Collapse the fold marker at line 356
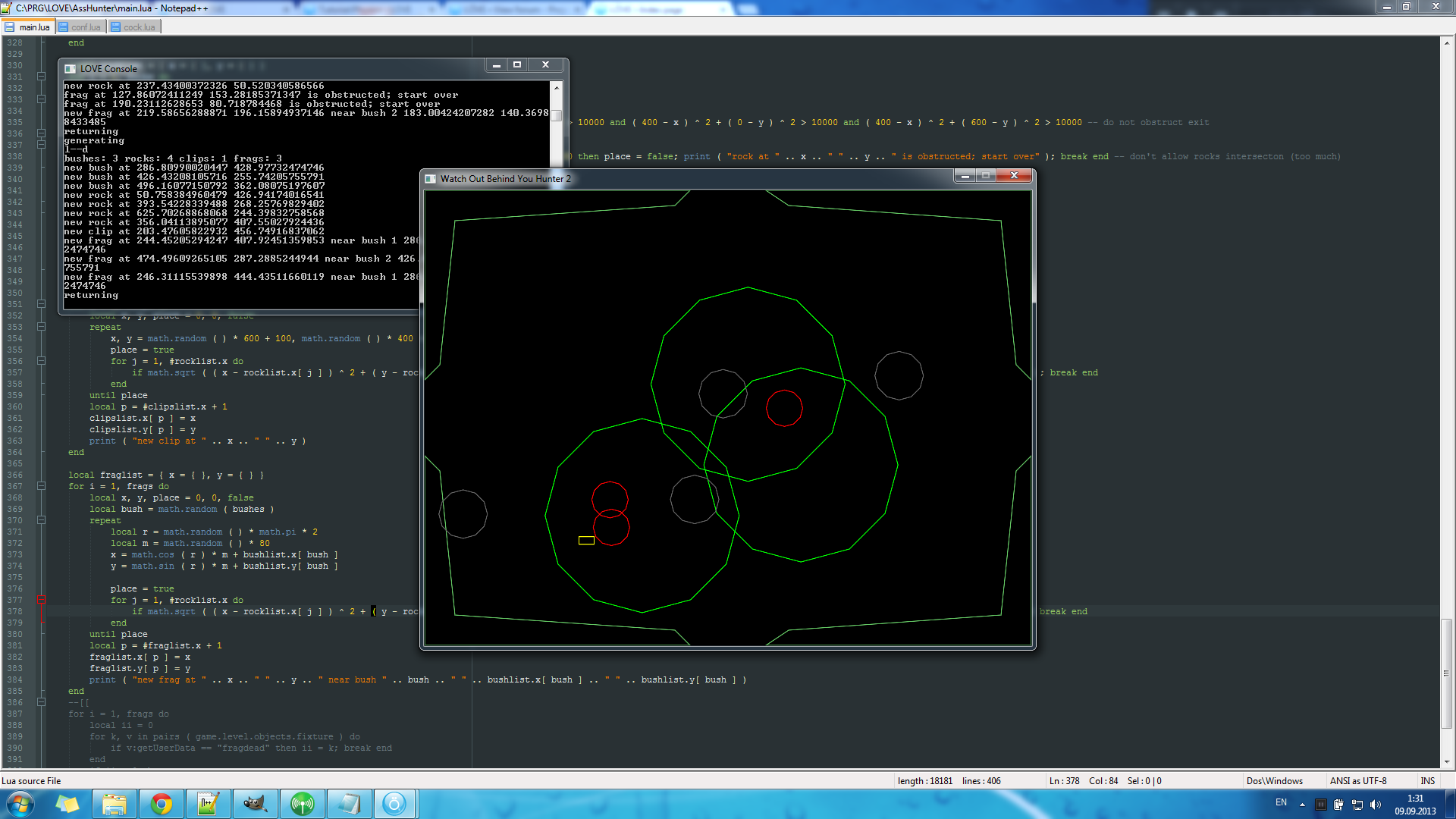Viewport: 1456px width, 819px height. 42,361
